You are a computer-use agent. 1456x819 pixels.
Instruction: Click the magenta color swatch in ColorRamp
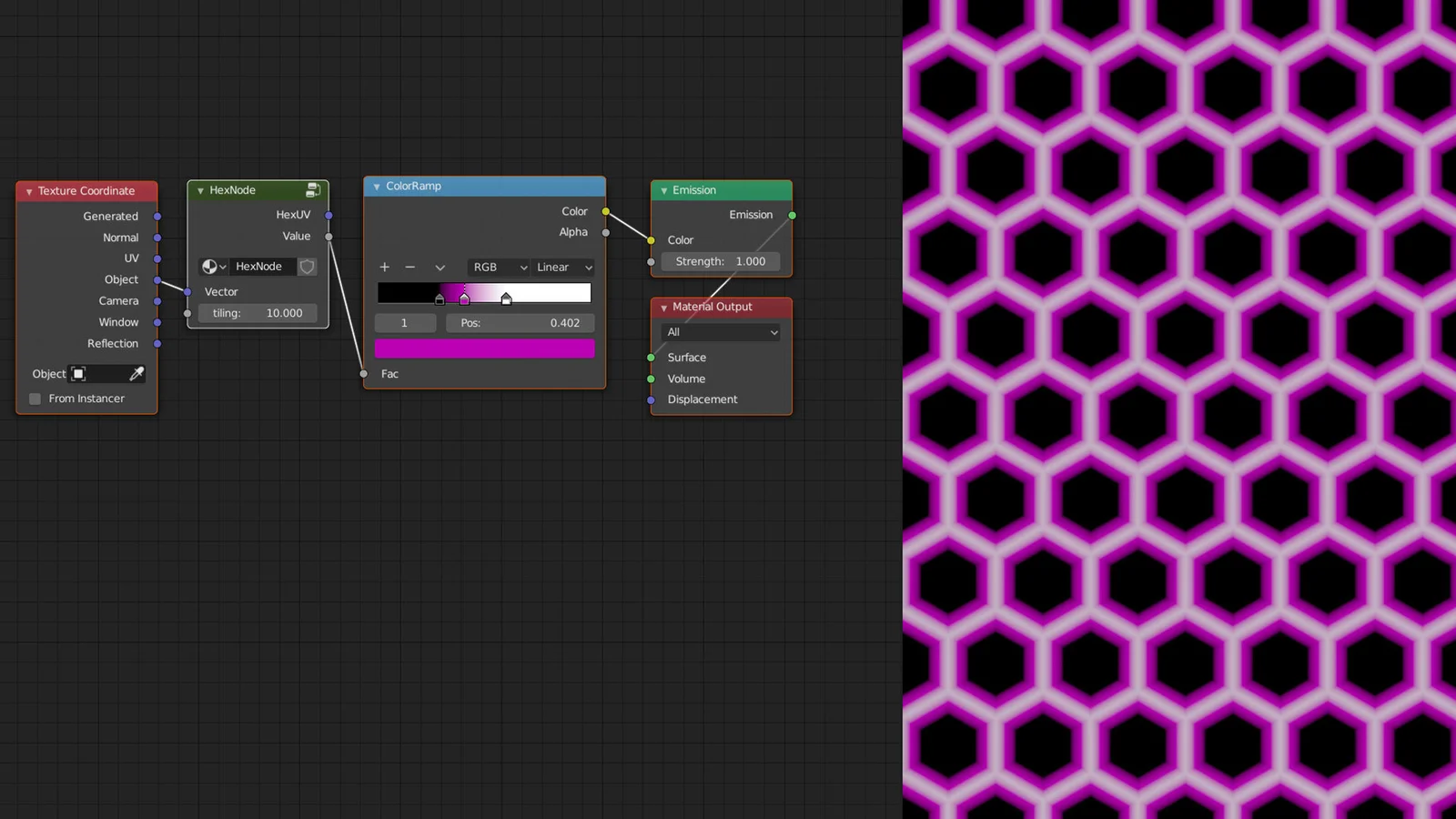484,348
